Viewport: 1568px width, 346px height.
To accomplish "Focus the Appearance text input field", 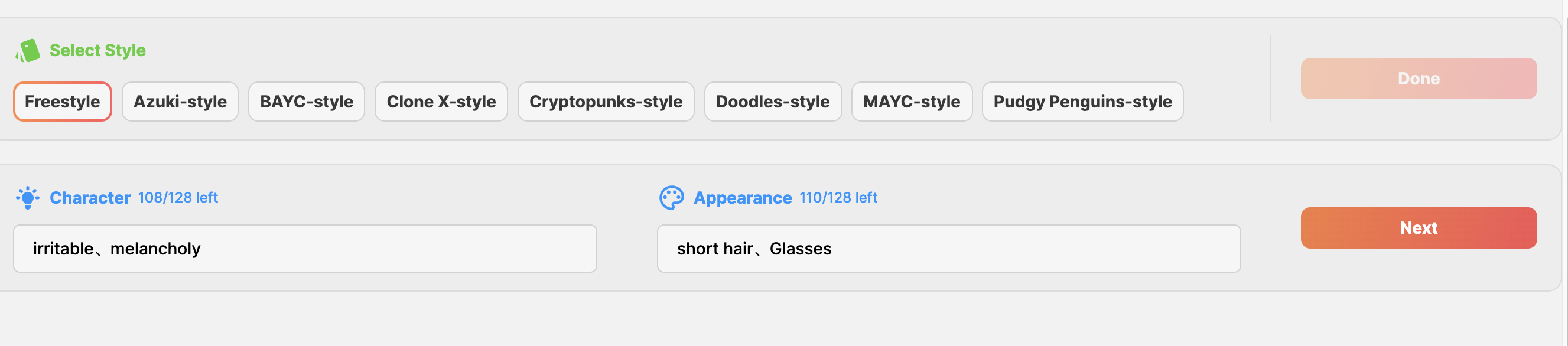I will (x=948, y=249).
